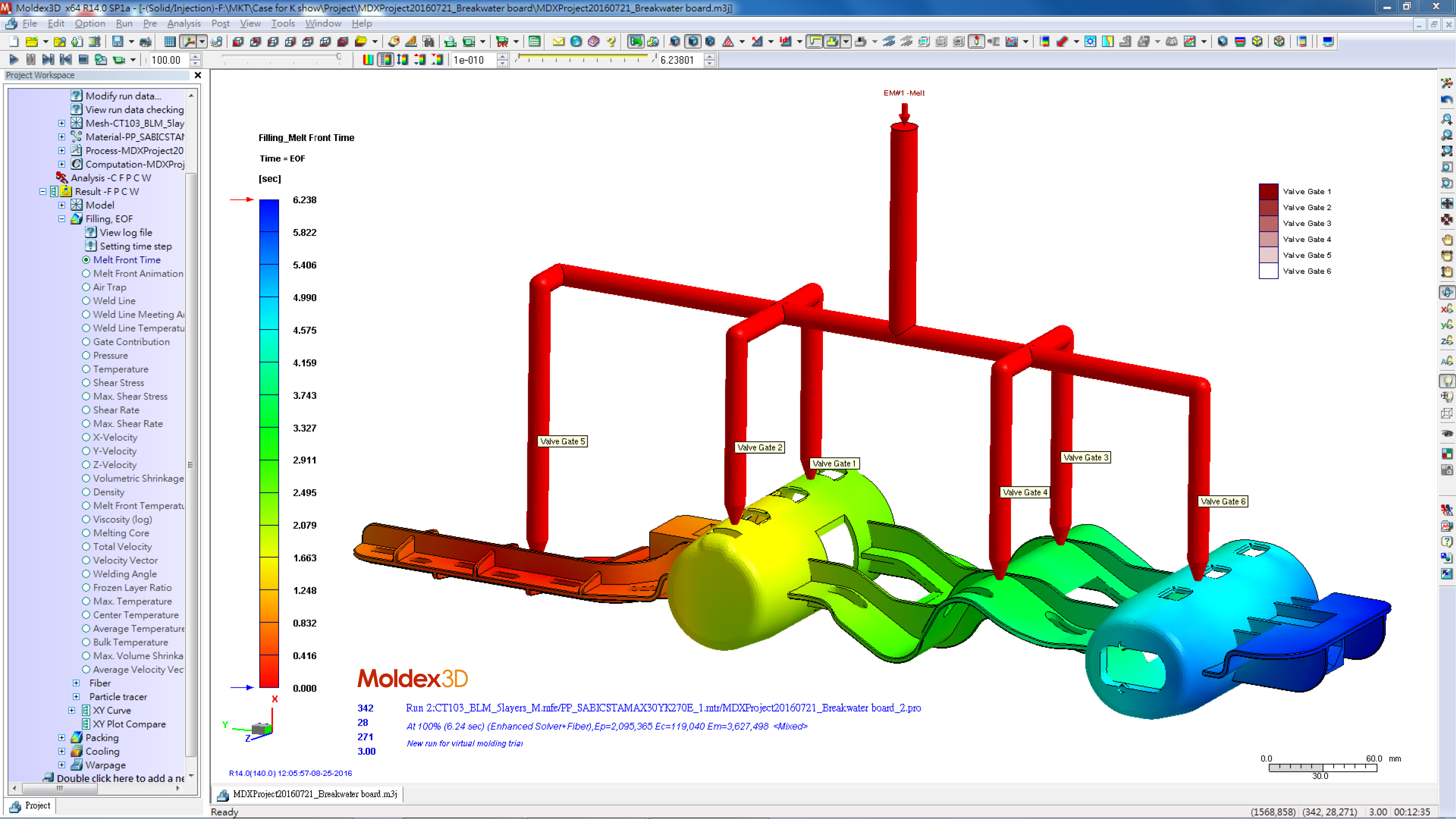Click the Print toolbar icon
Screen dimensions: 1456x819
point(145,41)
